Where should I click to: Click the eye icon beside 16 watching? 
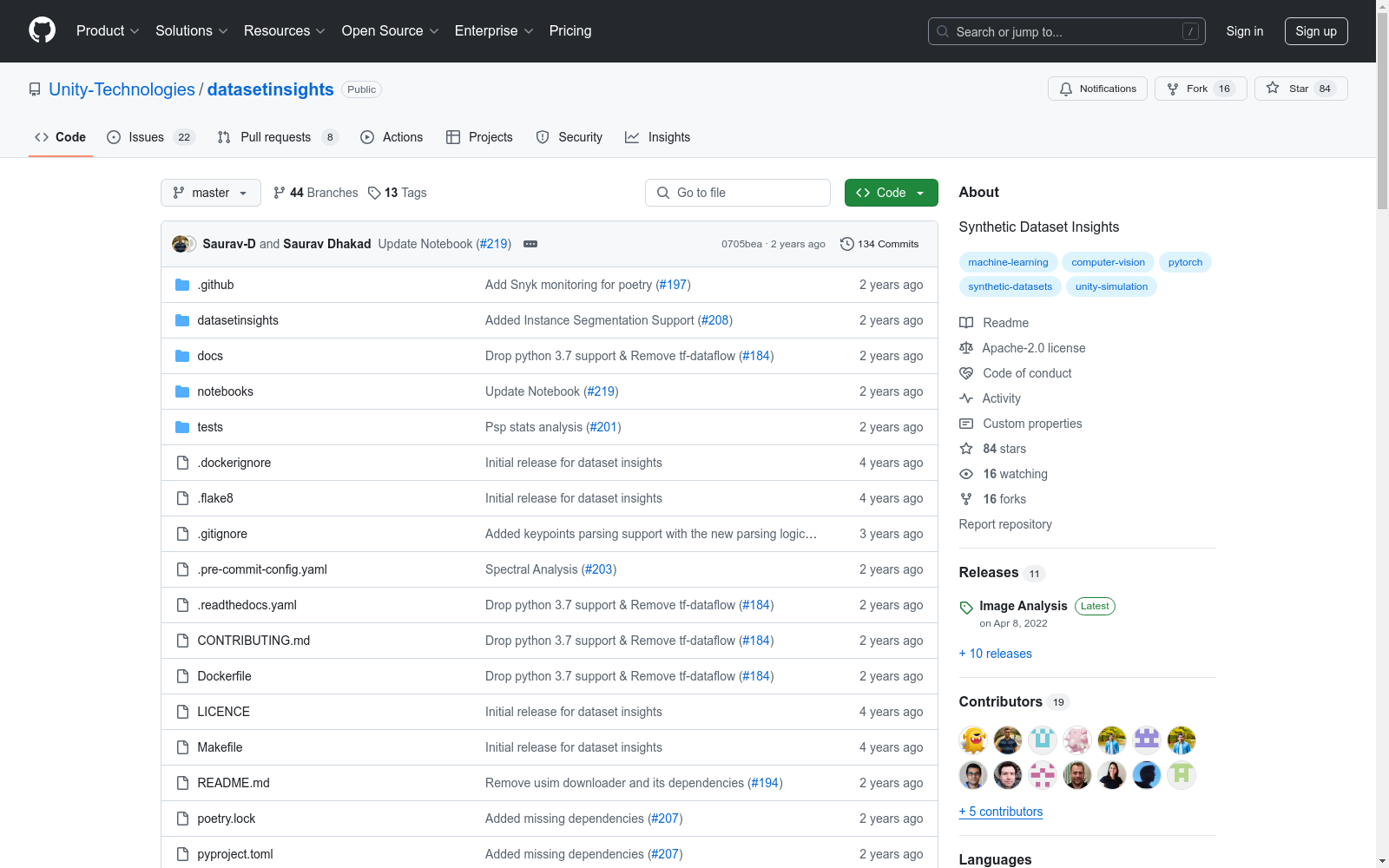point(966,474)
